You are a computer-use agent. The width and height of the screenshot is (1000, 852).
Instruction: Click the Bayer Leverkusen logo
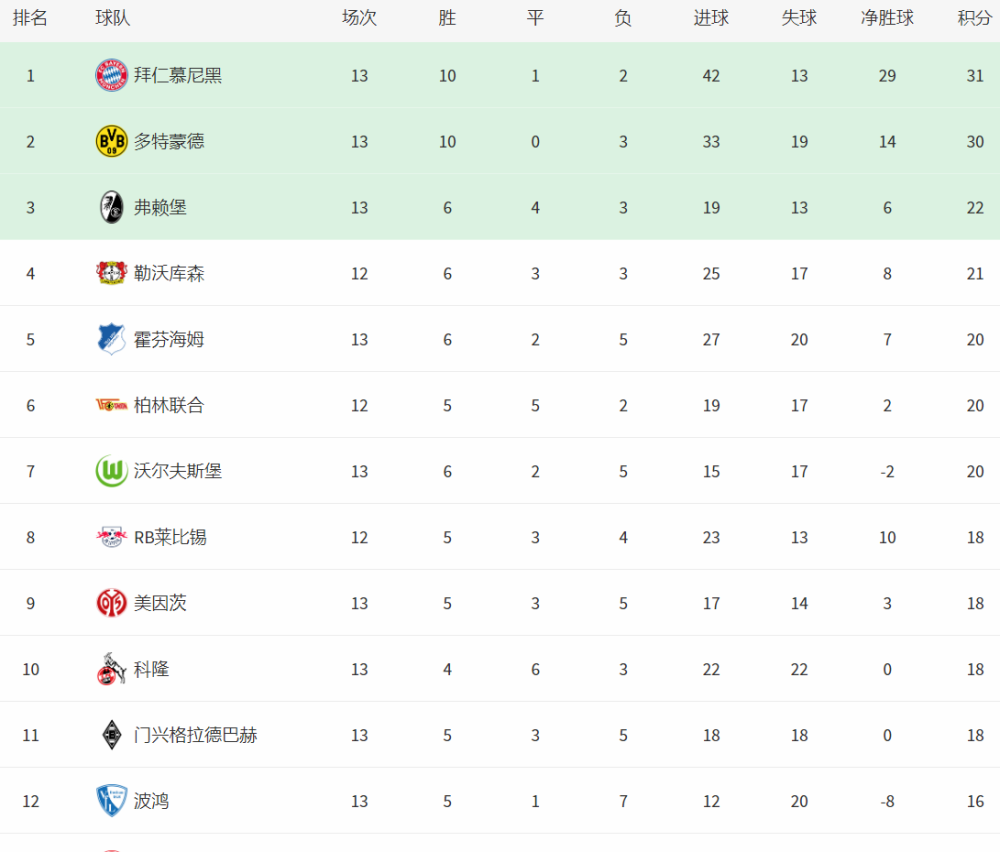tap(112, 273)
